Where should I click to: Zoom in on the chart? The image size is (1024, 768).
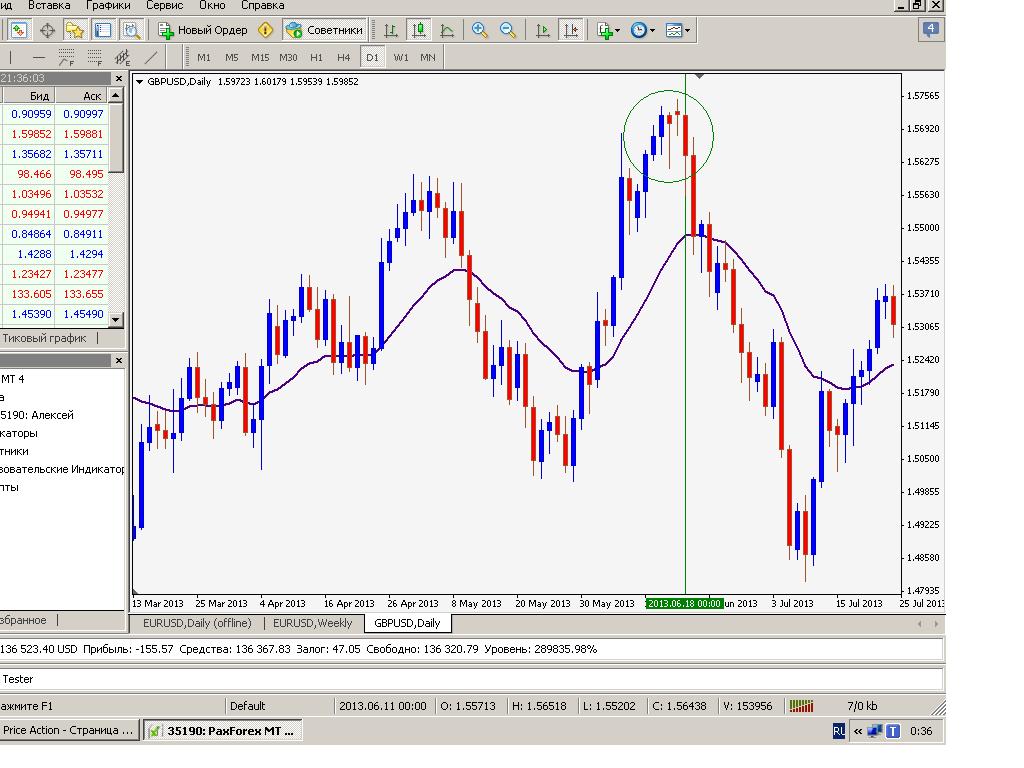pos(480,30)
